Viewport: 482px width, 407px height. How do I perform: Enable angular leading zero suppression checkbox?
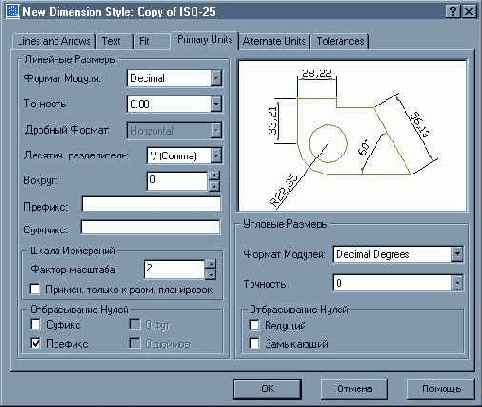pyautogui.click(x=254, y=325)
